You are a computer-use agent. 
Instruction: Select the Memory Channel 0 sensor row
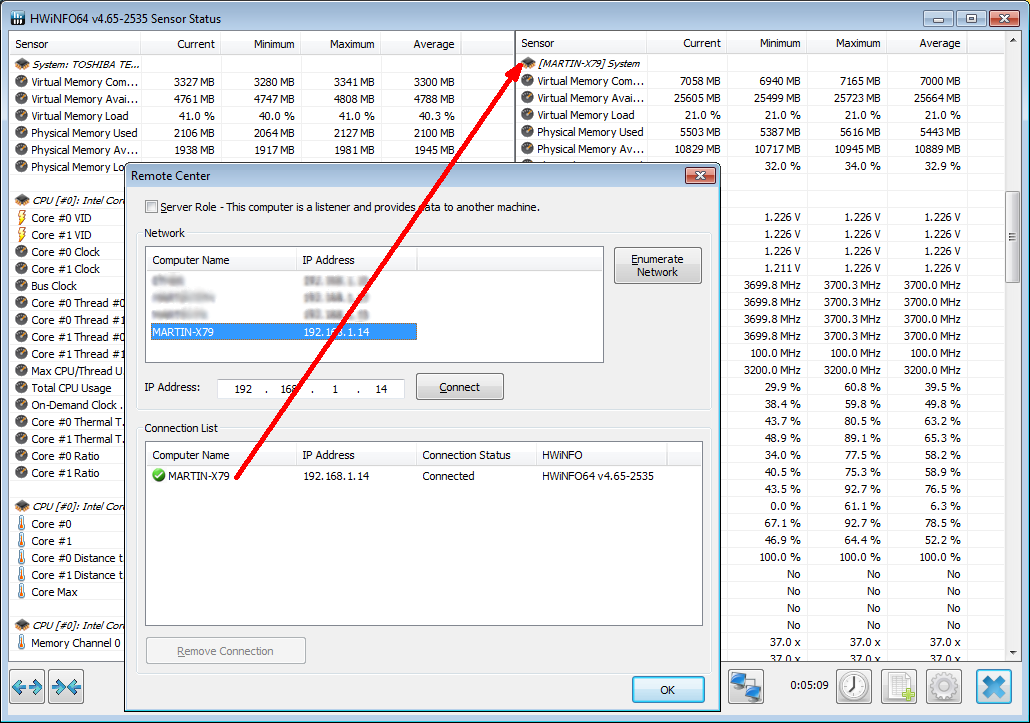pos(69,643)
